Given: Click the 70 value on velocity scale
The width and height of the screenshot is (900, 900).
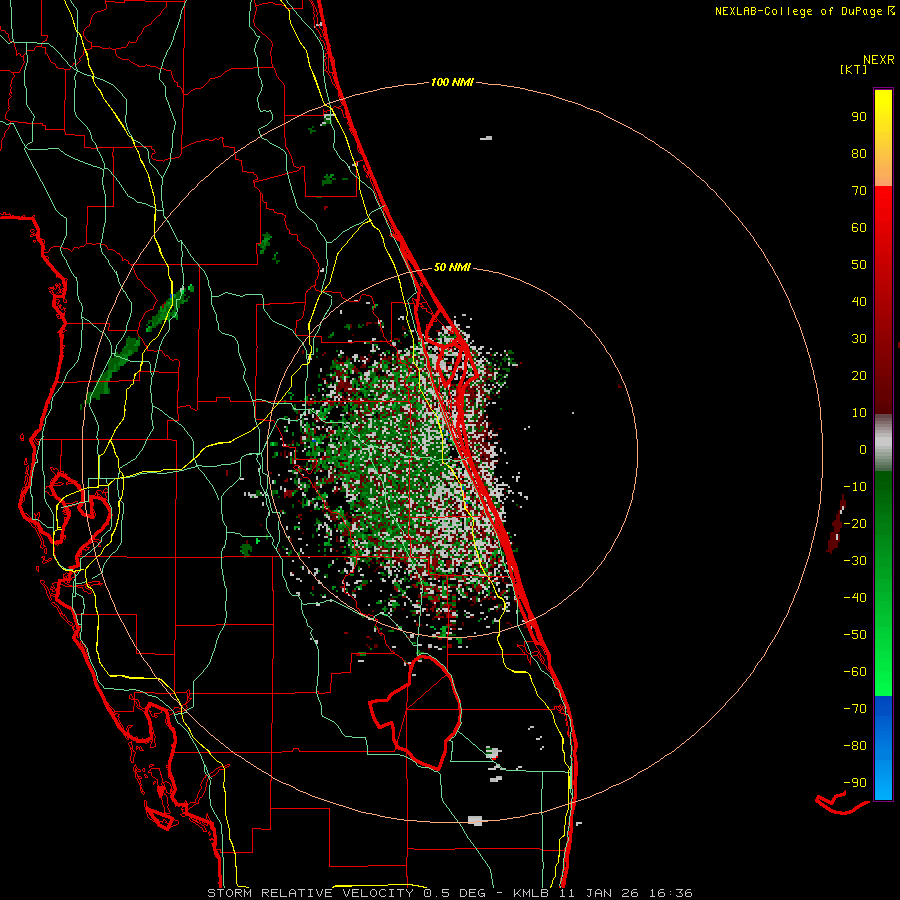Looking at the screenshot, I should (859, 191).
